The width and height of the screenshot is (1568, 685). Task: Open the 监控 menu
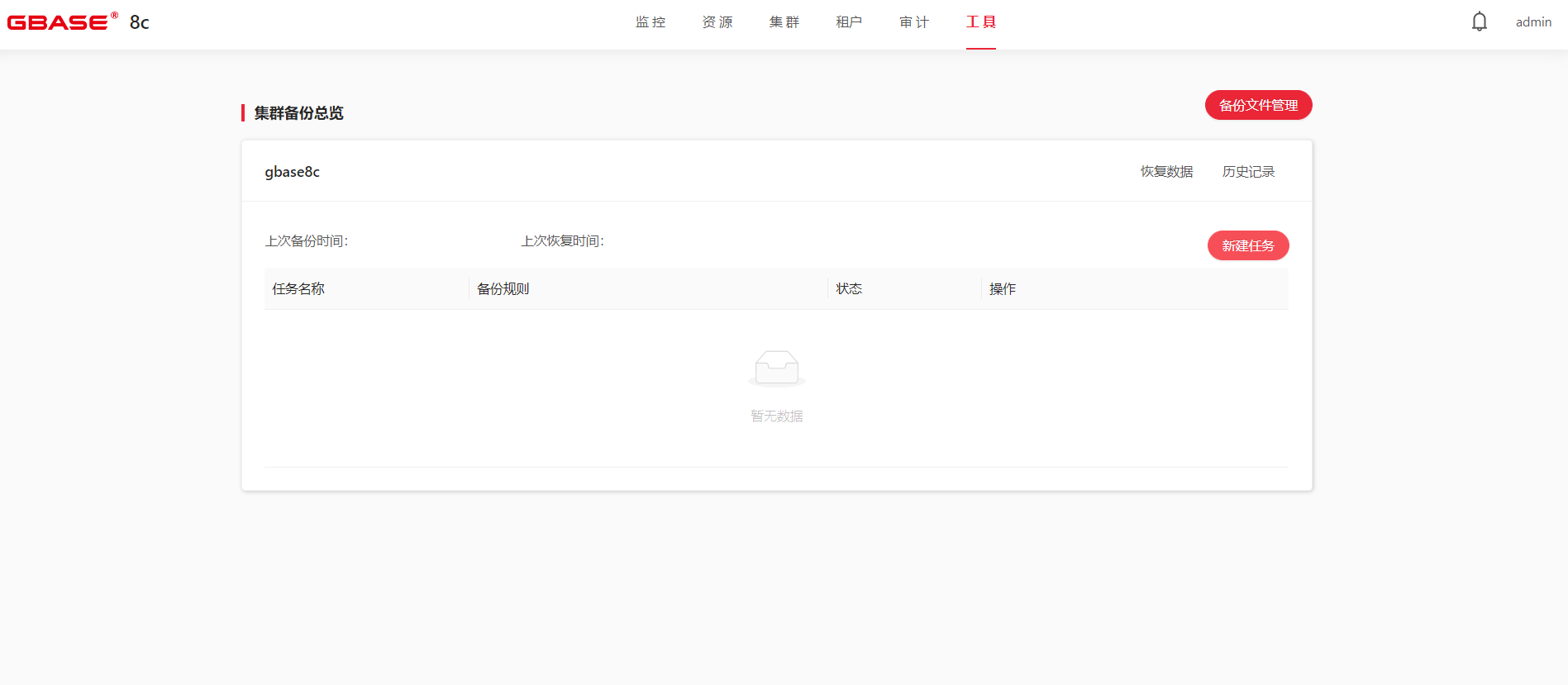pyautogui.click(x=651, y=22)
